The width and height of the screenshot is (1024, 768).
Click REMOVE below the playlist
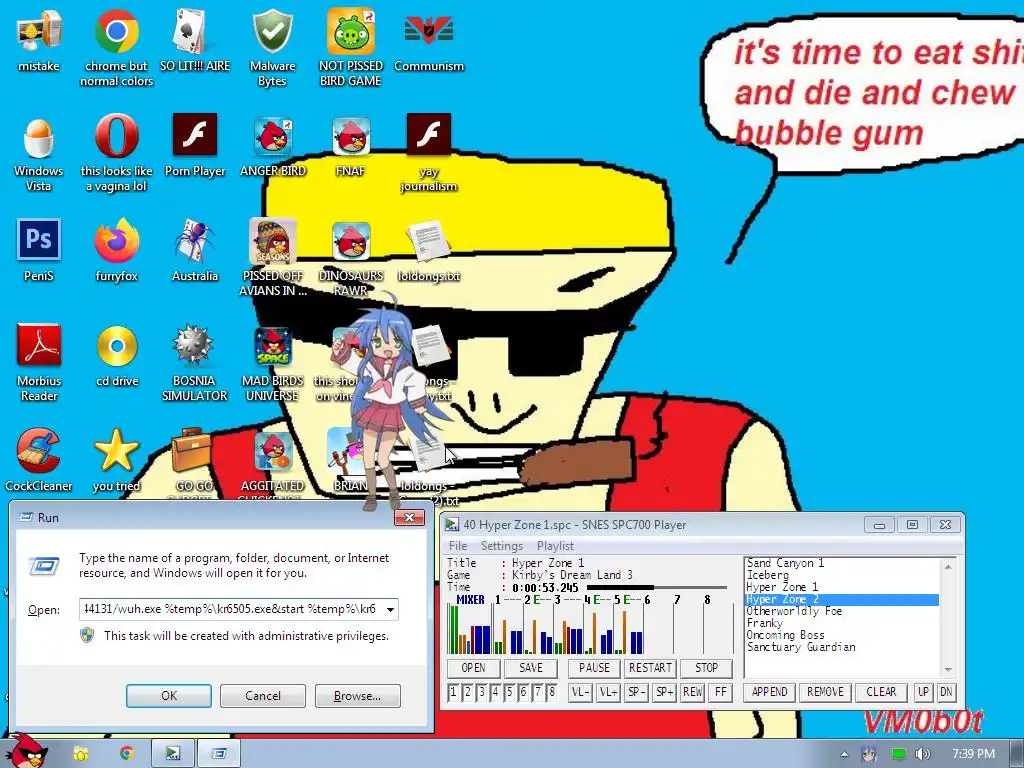click(x=825, y=692)
